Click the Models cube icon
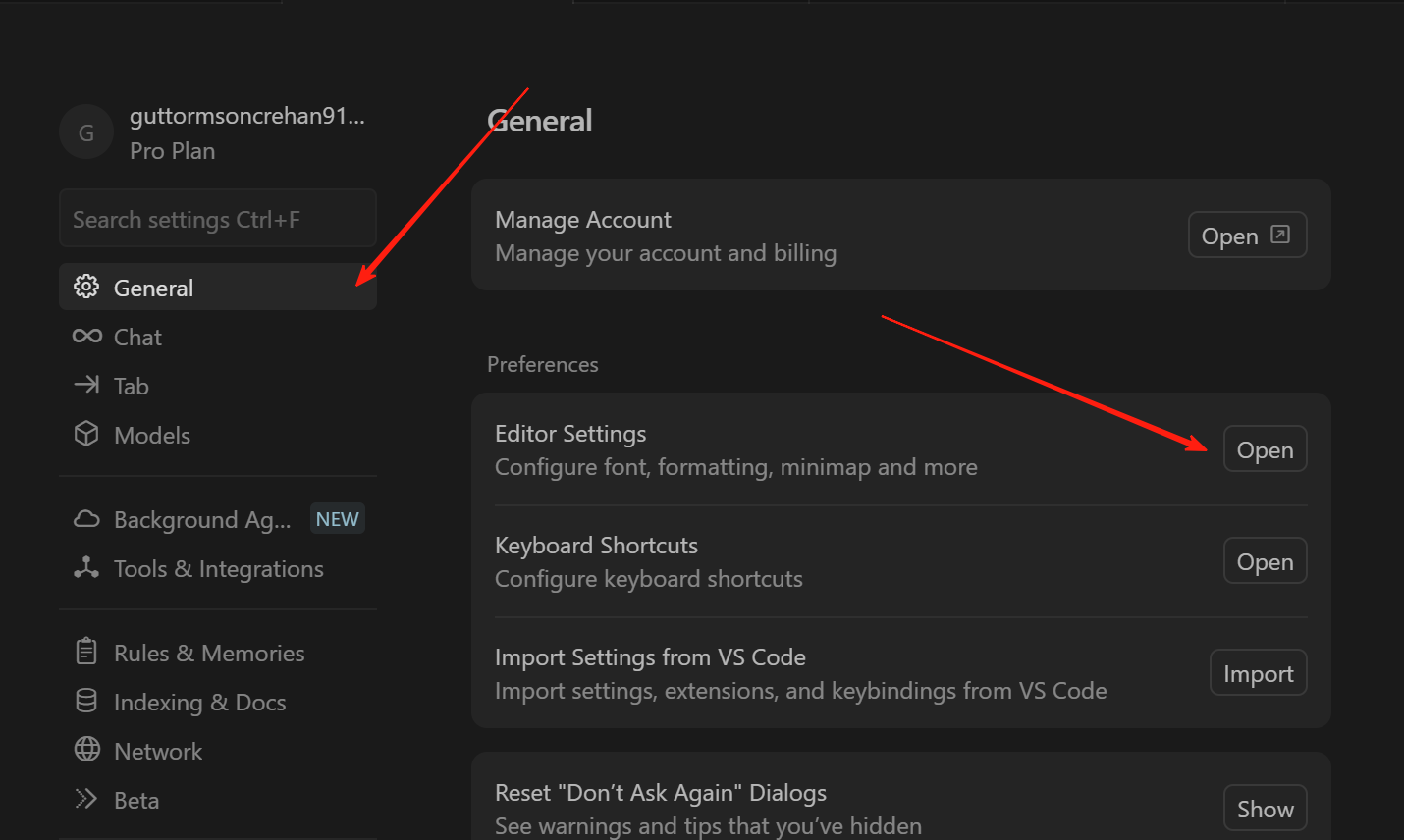The width and height of the screenshot is (1404, 840). coord(86,434)
